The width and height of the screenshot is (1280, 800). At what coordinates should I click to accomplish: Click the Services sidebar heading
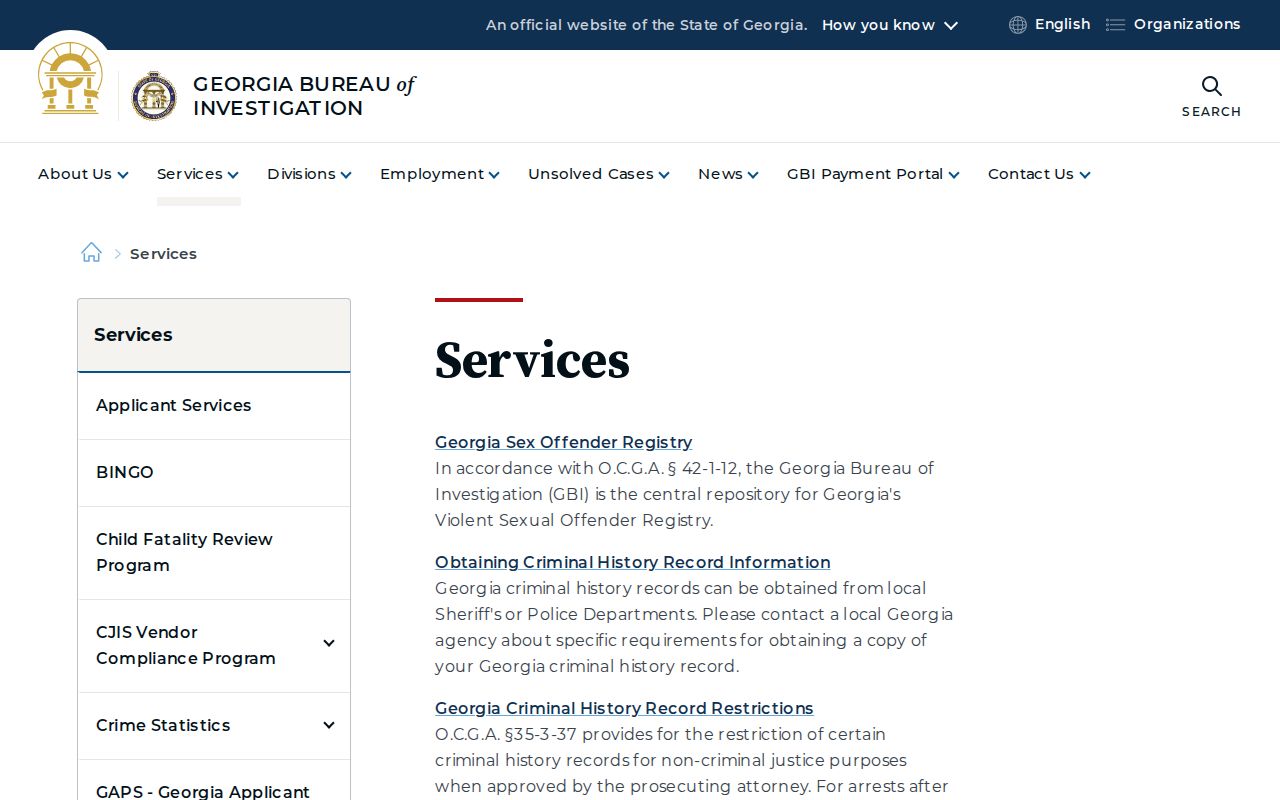133,335
